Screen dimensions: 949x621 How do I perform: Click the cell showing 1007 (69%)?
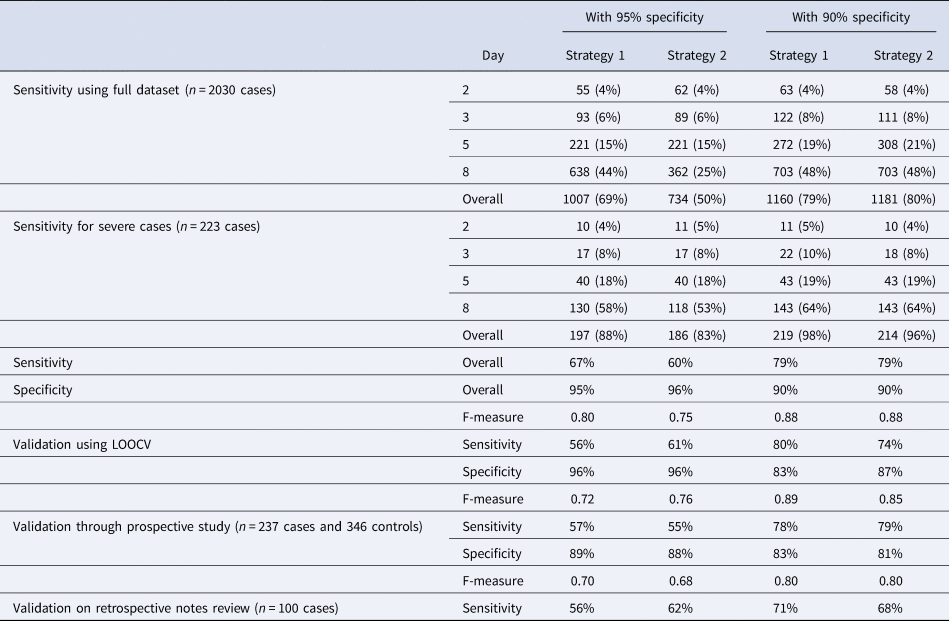point(594,199)
